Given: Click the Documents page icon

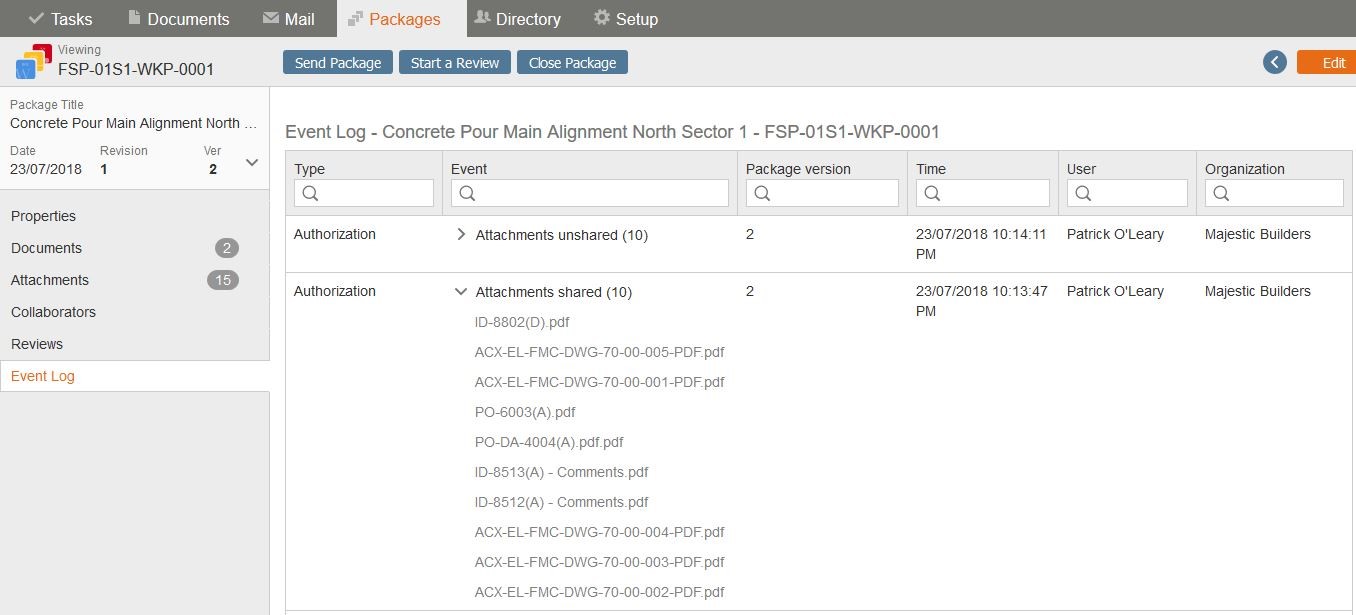Looking at the screenshot, I should (134, 18).
